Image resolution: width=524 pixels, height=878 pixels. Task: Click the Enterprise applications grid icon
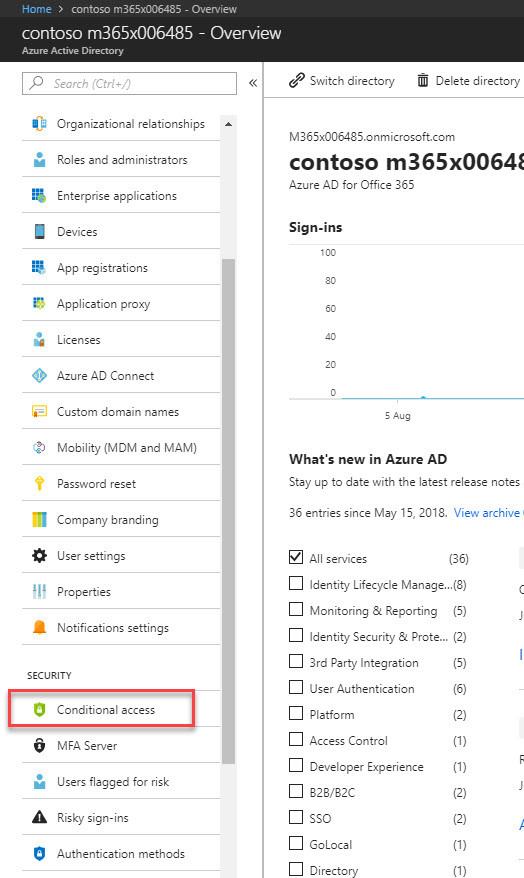(x=39, y=195)
